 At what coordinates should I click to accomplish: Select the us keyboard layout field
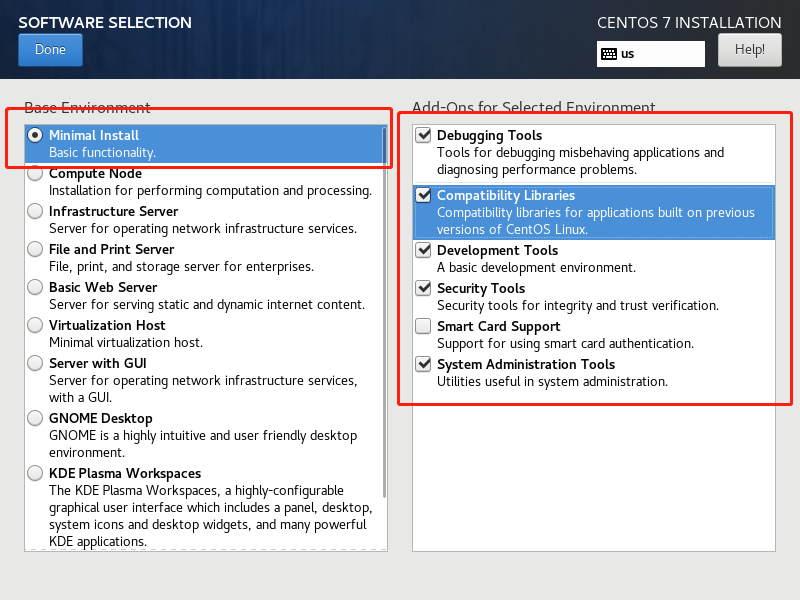tap(651, 54)
